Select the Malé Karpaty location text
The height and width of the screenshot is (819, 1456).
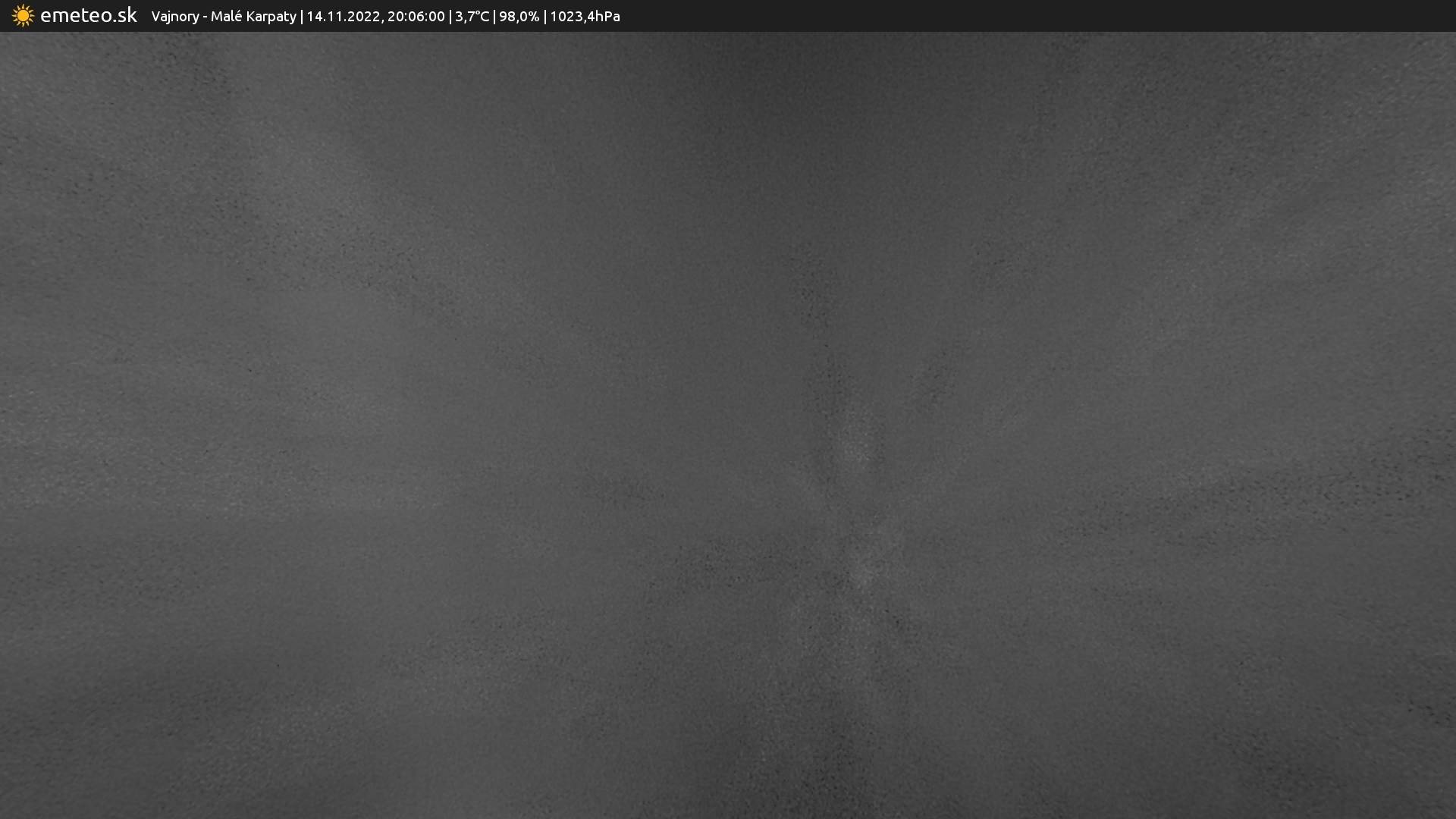[253, 17]
